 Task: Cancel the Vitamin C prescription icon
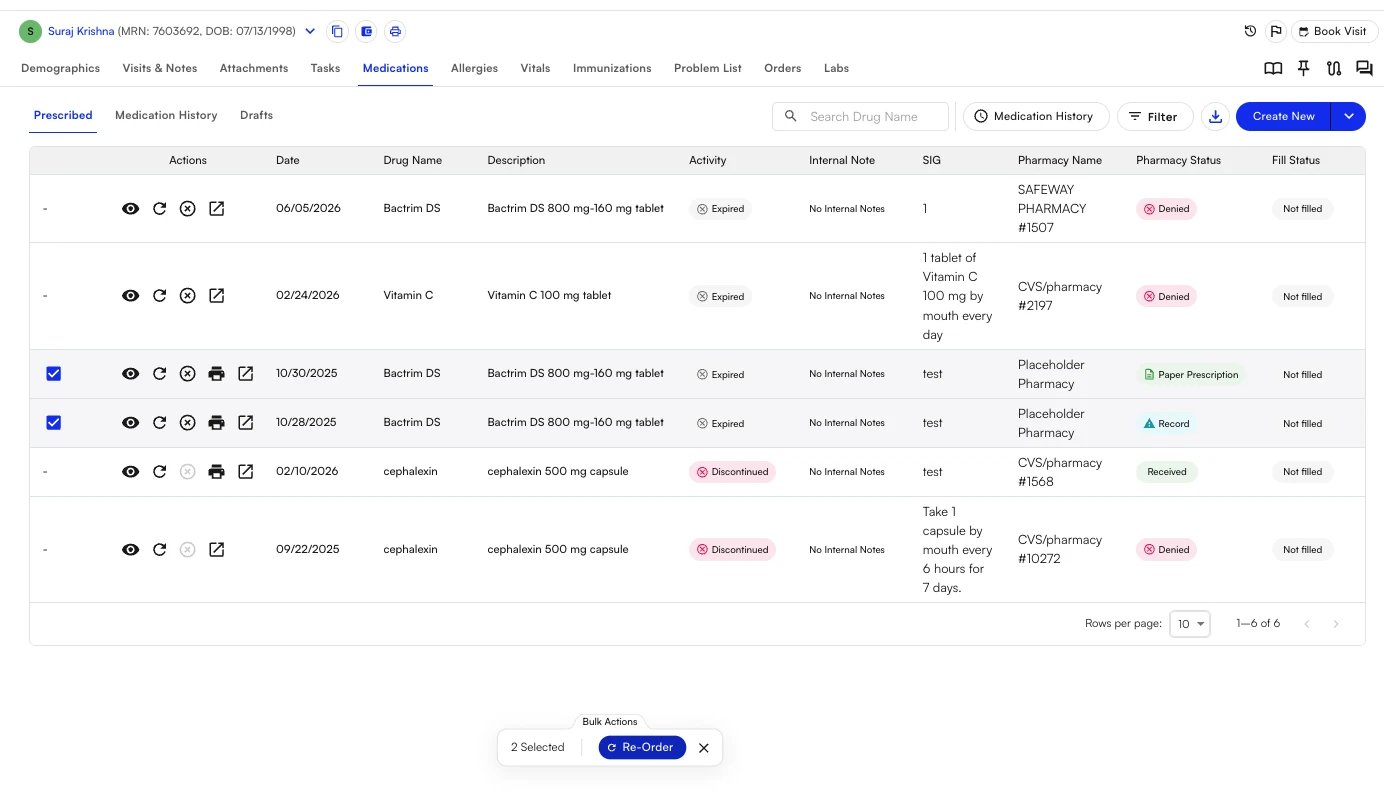(187, 296)
